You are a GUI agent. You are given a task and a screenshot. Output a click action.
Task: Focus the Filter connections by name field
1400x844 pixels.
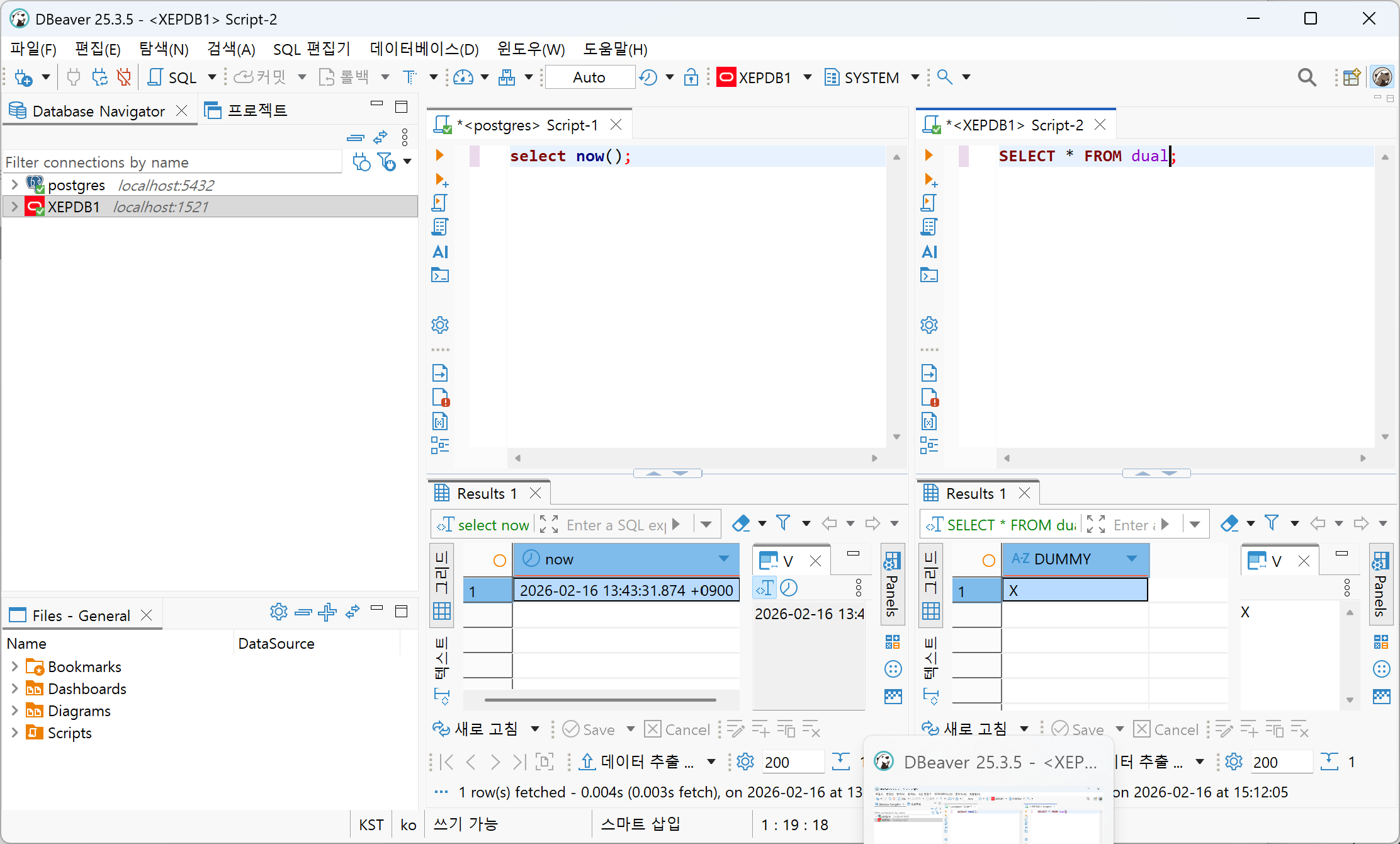pos(172,163)
